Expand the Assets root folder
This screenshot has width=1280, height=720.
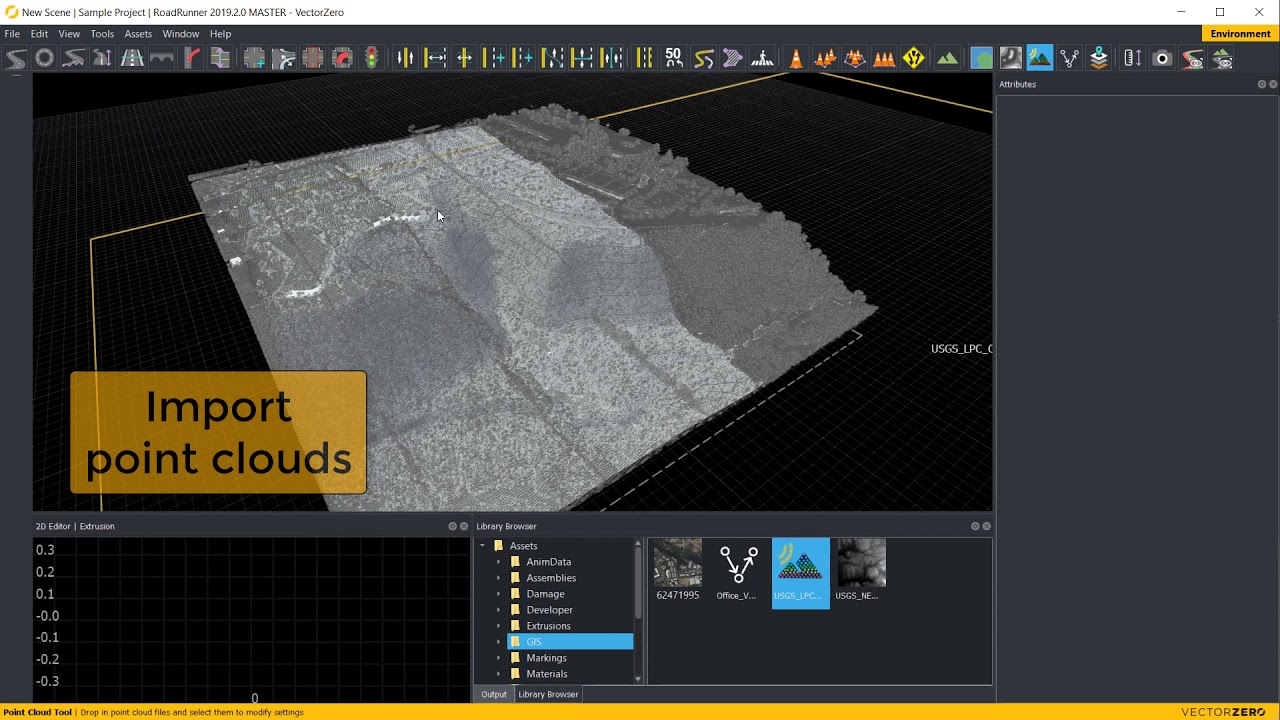pyautogui.click(x=483, y=546)
